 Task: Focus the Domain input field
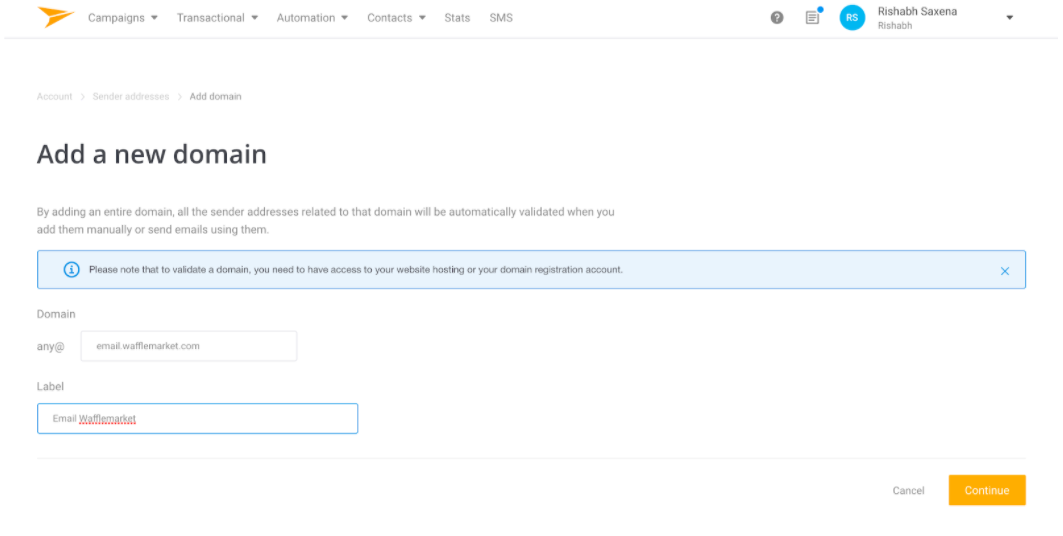click(188, 346)
